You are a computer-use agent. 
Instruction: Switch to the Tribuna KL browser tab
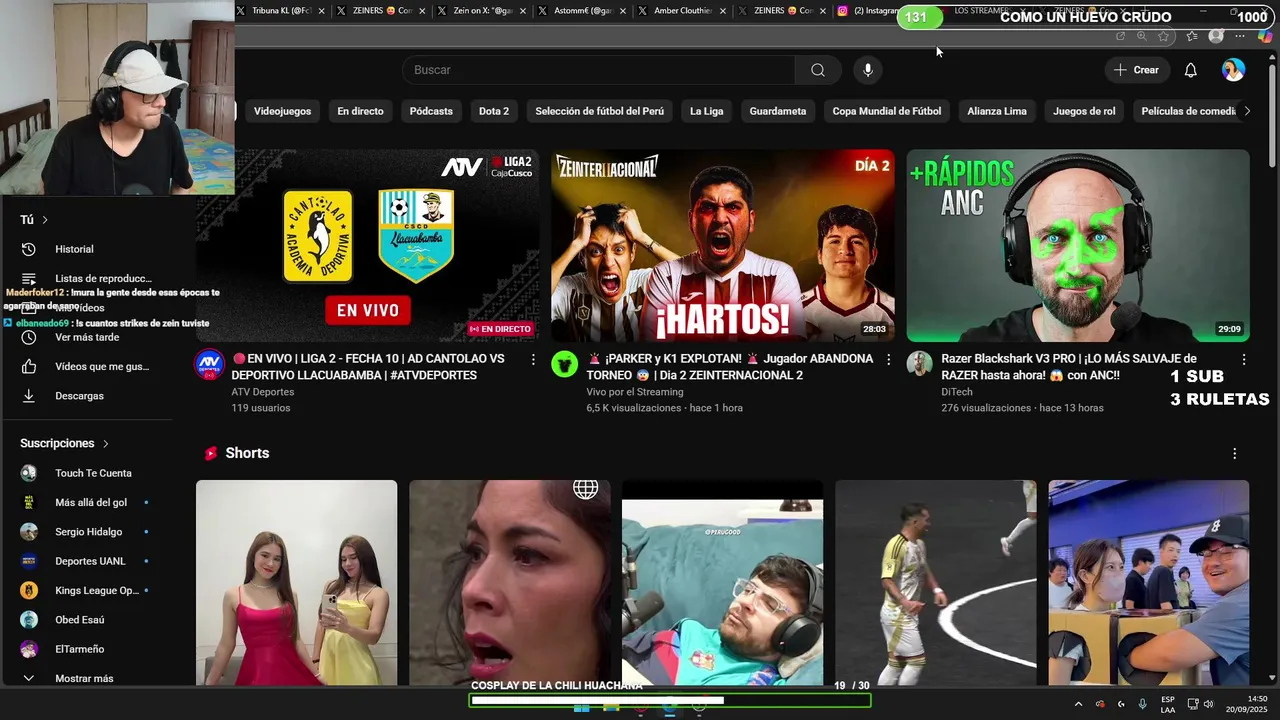[280, 11]
